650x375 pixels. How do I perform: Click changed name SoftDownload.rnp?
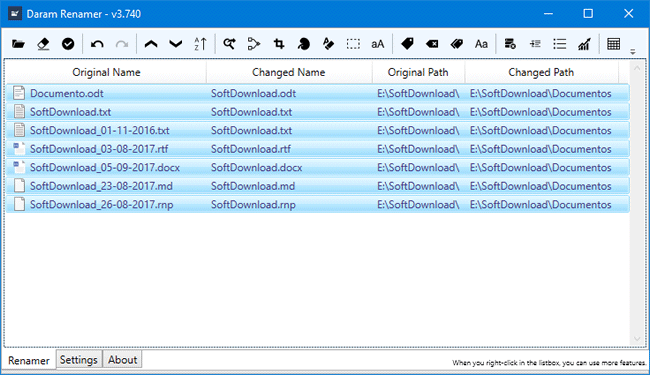[253, 205]
